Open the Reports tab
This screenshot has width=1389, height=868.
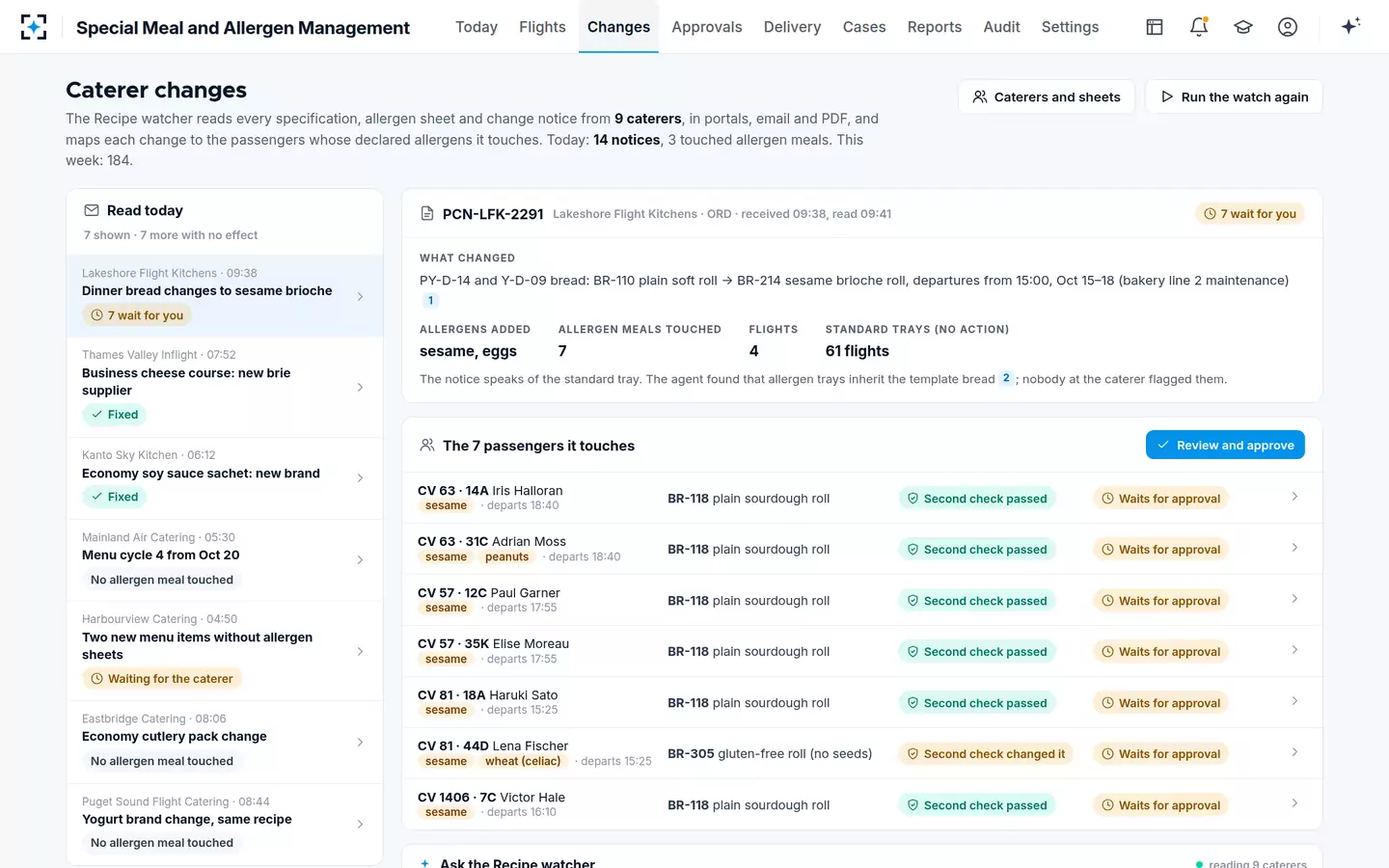pyautogui.click(x=935, y=27)
